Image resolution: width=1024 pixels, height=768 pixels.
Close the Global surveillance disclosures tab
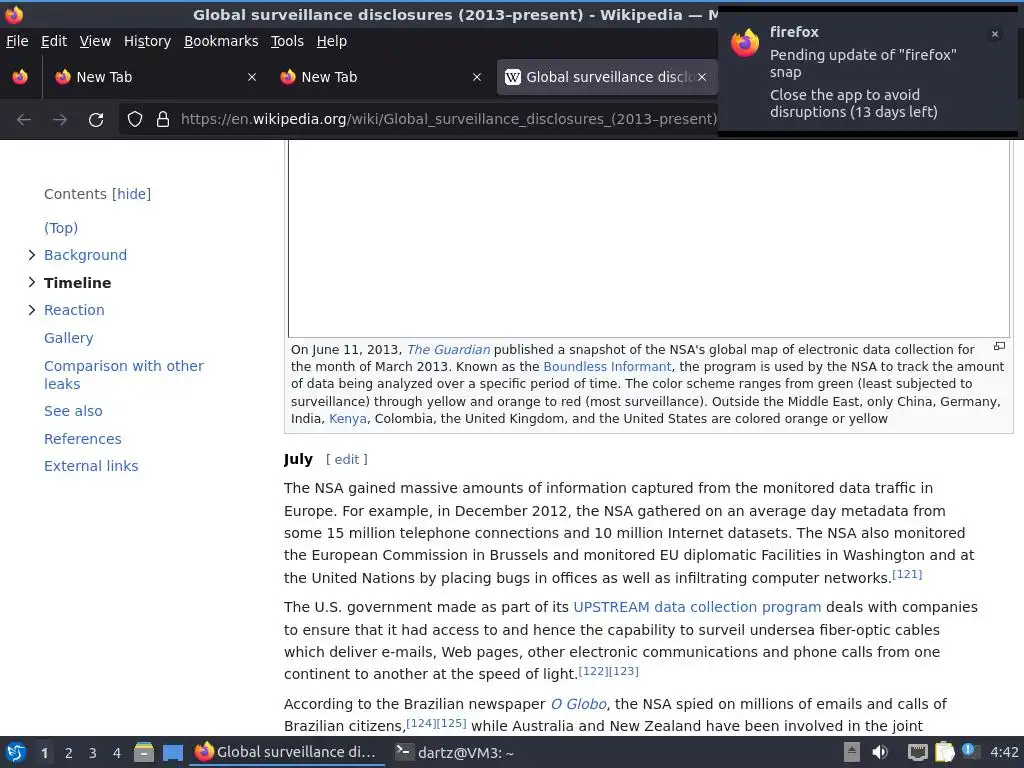[702, 77]
